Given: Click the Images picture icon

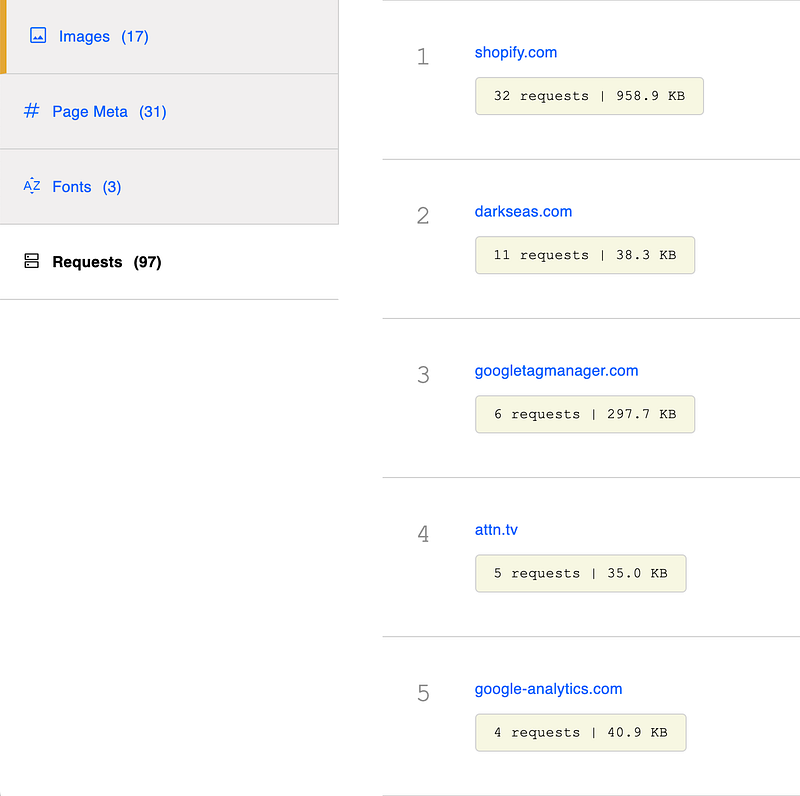Looking at the screenshot, I should [38, 36].
